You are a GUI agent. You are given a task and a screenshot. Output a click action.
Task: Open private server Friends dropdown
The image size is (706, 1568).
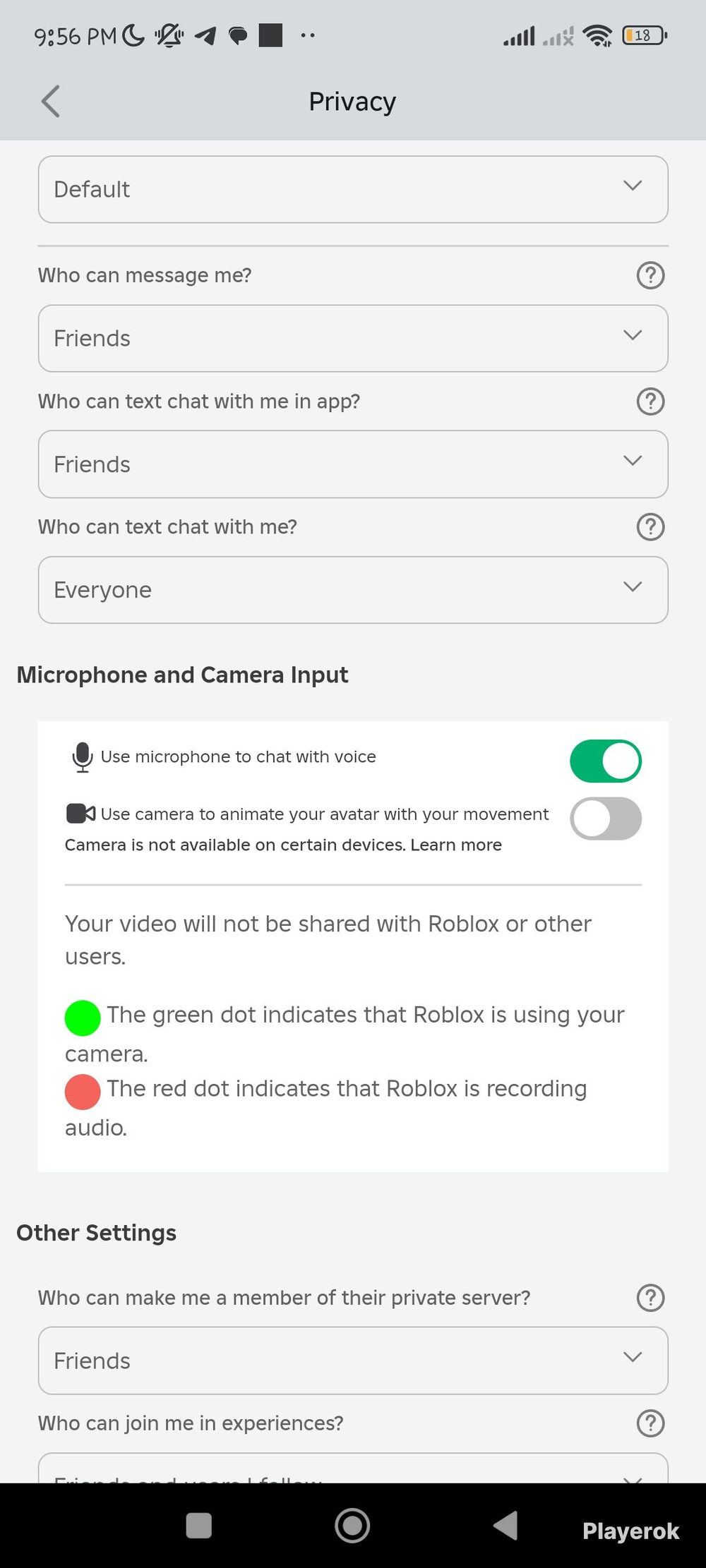click(353, 1360)
